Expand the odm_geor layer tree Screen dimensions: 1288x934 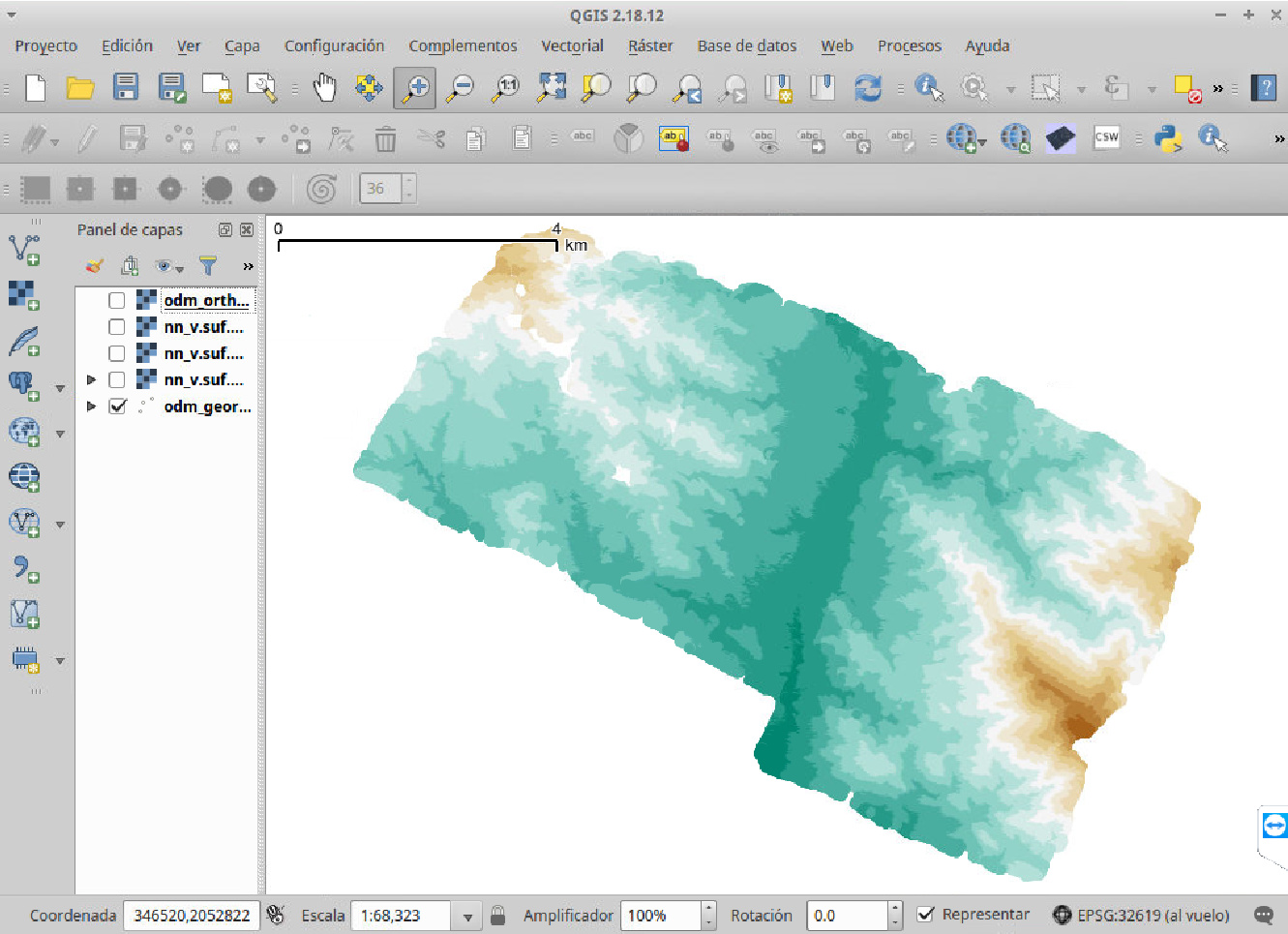point(92,407)
